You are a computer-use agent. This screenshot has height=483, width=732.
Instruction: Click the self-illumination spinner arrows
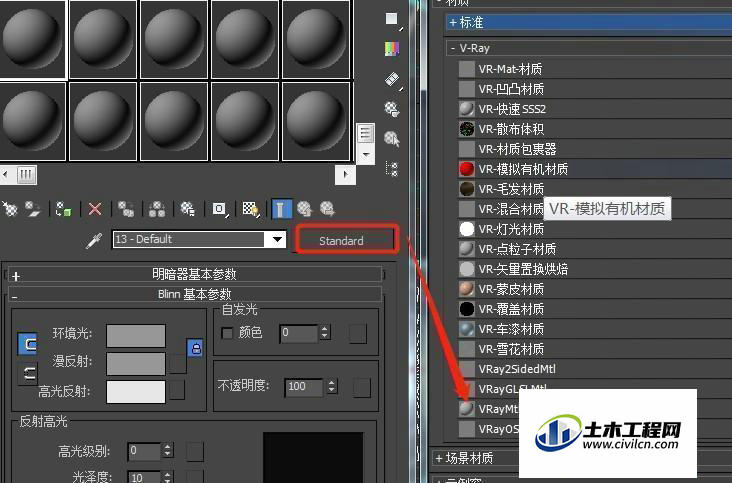[325, 333]
